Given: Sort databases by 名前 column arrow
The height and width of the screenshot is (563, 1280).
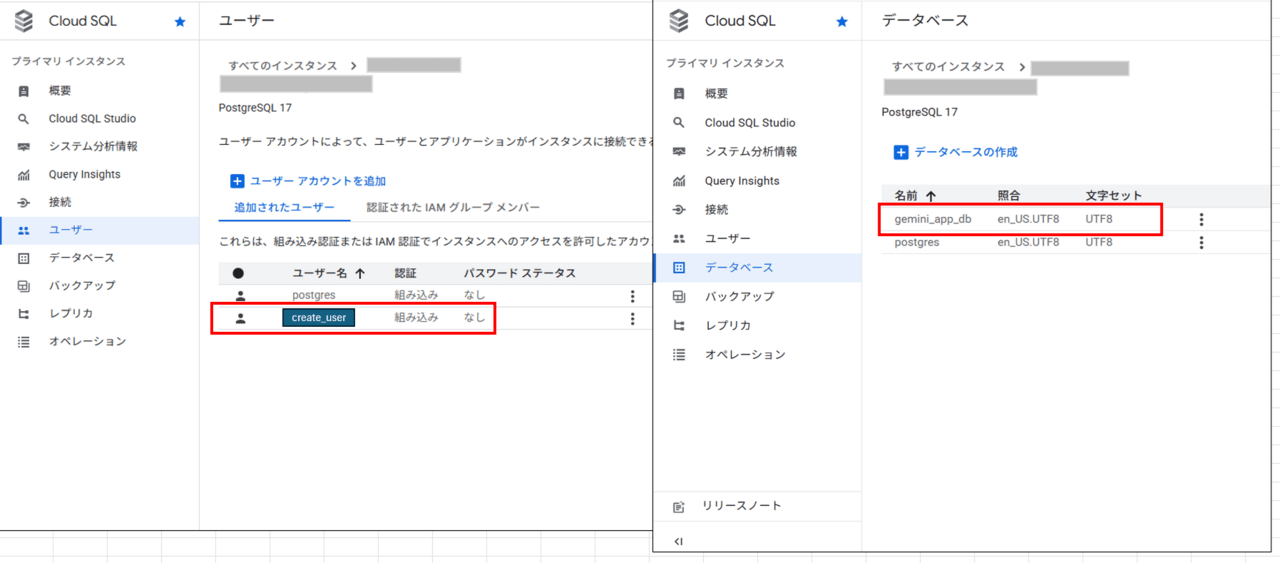Looking at the screenshot, I should click(x=931, y=196).
